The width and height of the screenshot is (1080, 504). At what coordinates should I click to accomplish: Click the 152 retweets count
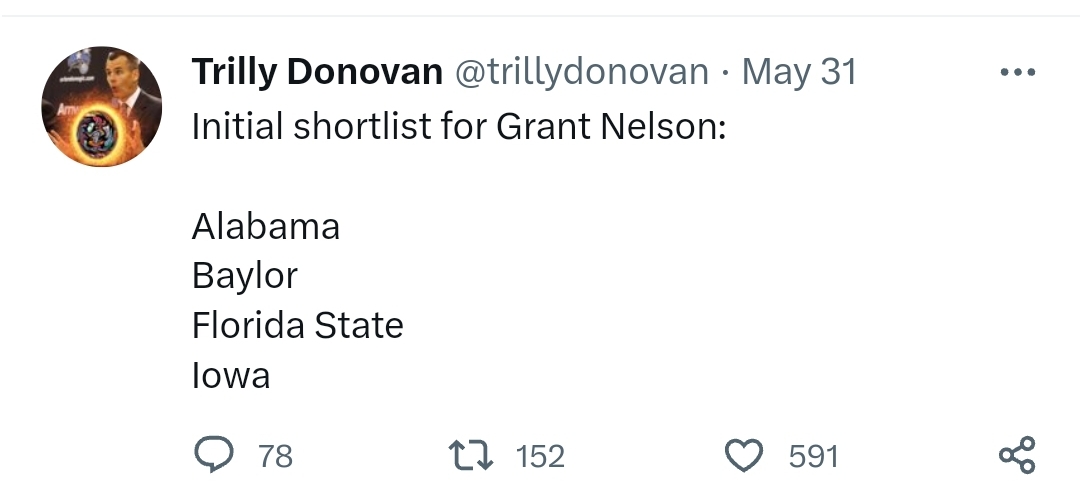point(540,457)
